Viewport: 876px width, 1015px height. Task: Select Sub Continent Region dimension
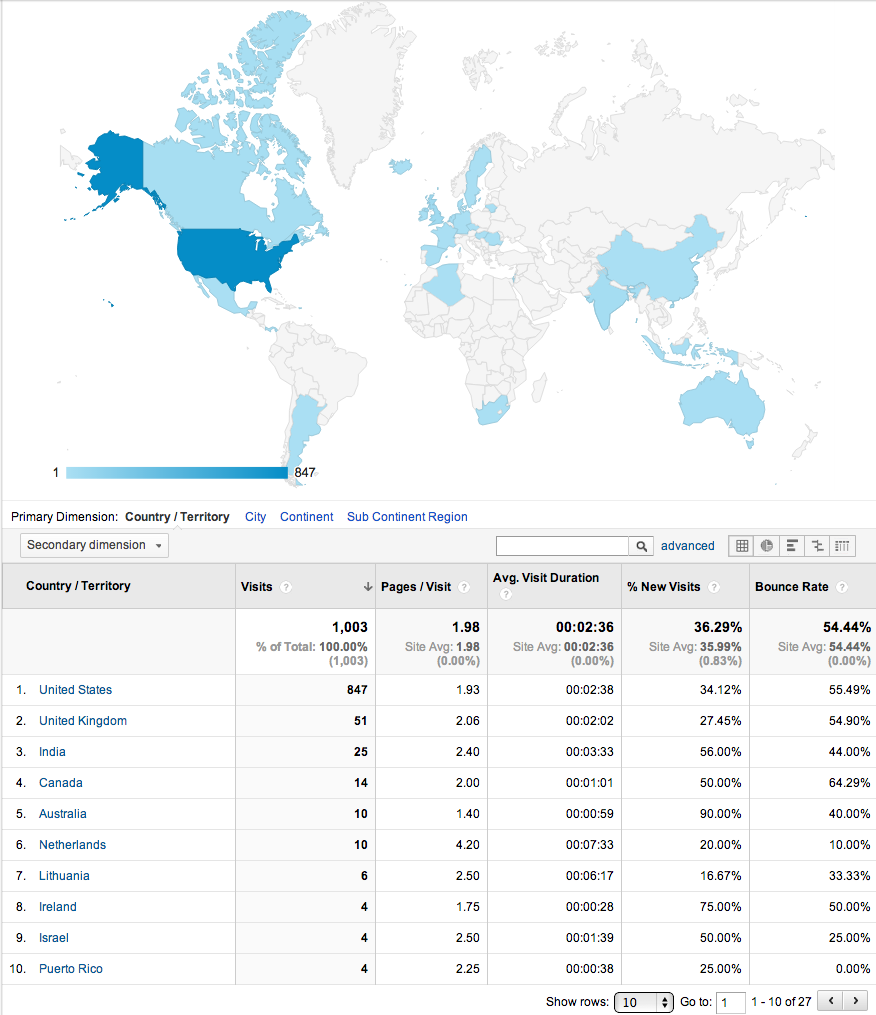point(407,517)
